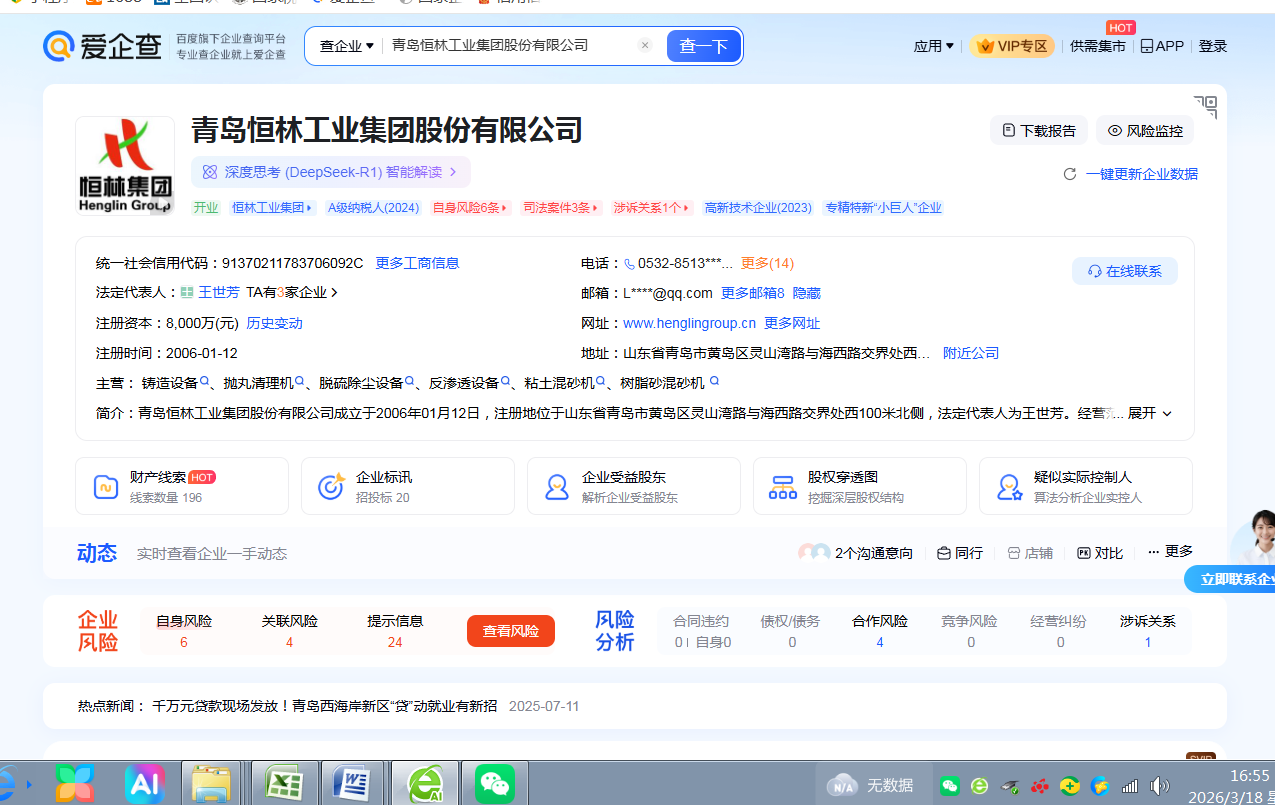Viewport: 1275px width, 805px height.
Task: Toggle 隐藏 to hide the email address
Action: pyautogui.click(x=807, y=293)
